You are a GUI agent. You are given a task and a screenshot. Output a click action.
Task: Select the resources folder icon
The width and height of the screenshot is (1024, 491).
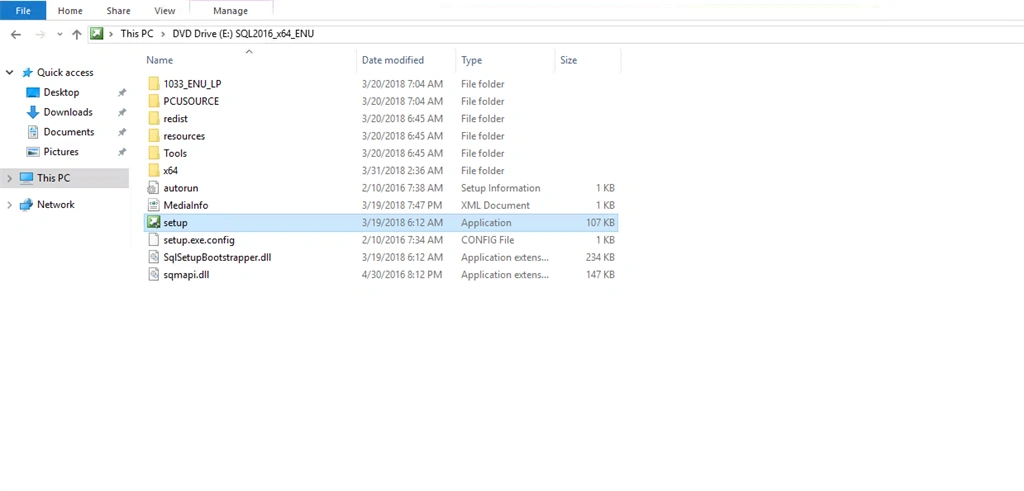(x=153, y=136)
